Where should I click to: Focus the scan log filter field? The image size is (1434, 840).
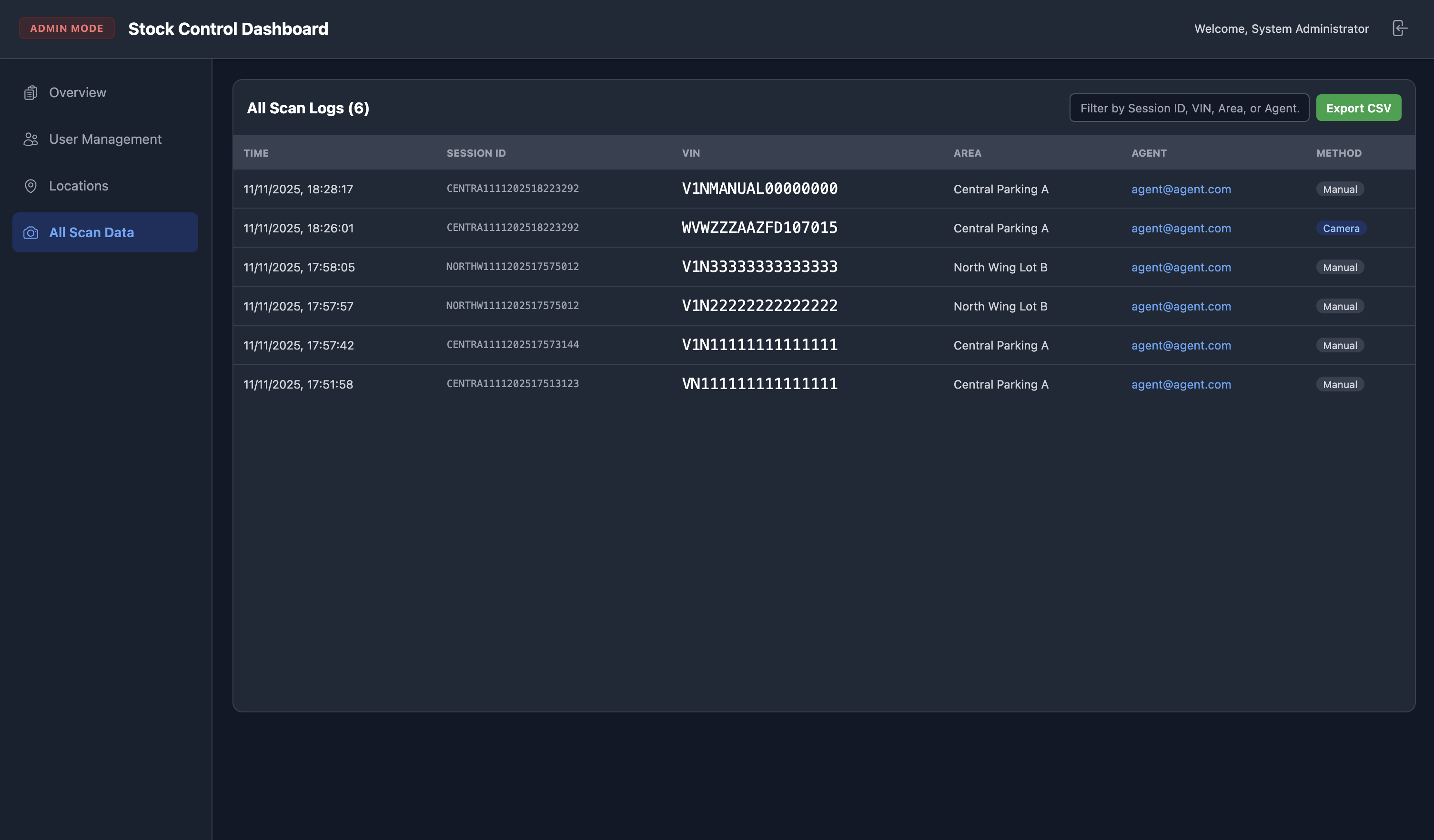pyautogui.click(x=1189, y=108)
